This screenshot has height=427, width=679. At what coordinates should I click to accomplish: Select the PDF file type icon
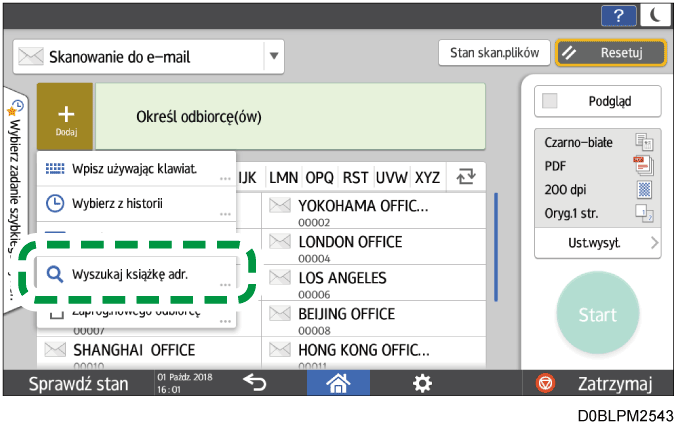pyautogui.click(x=643, y=163)
